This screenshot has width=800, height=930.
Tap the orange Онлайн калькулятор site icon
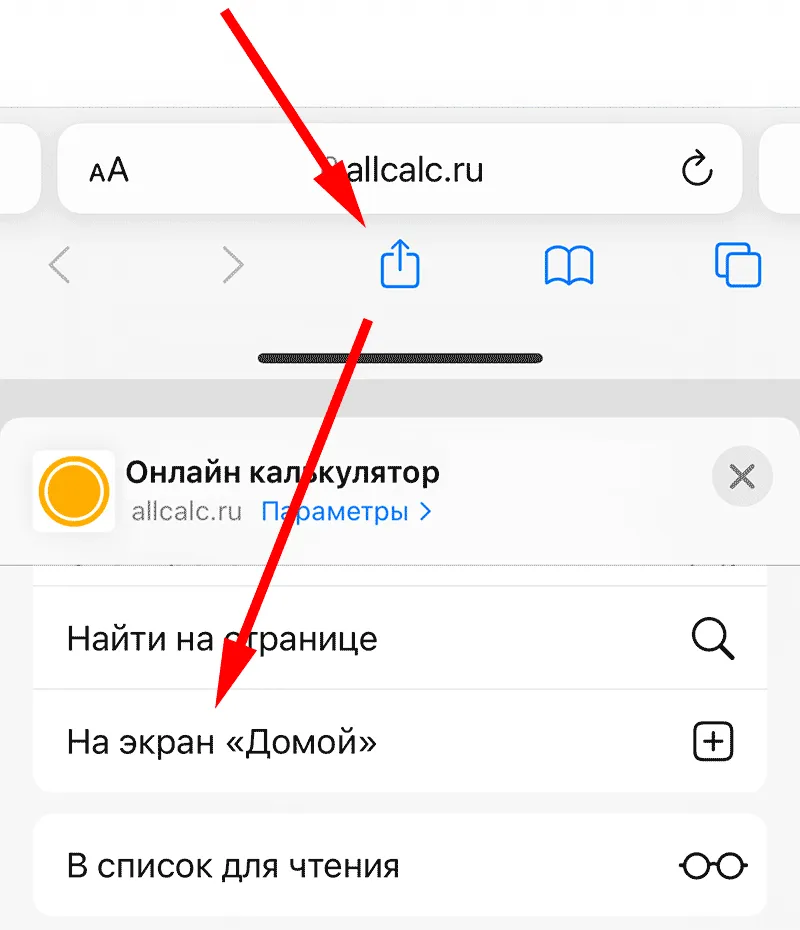tap(74, 491)
